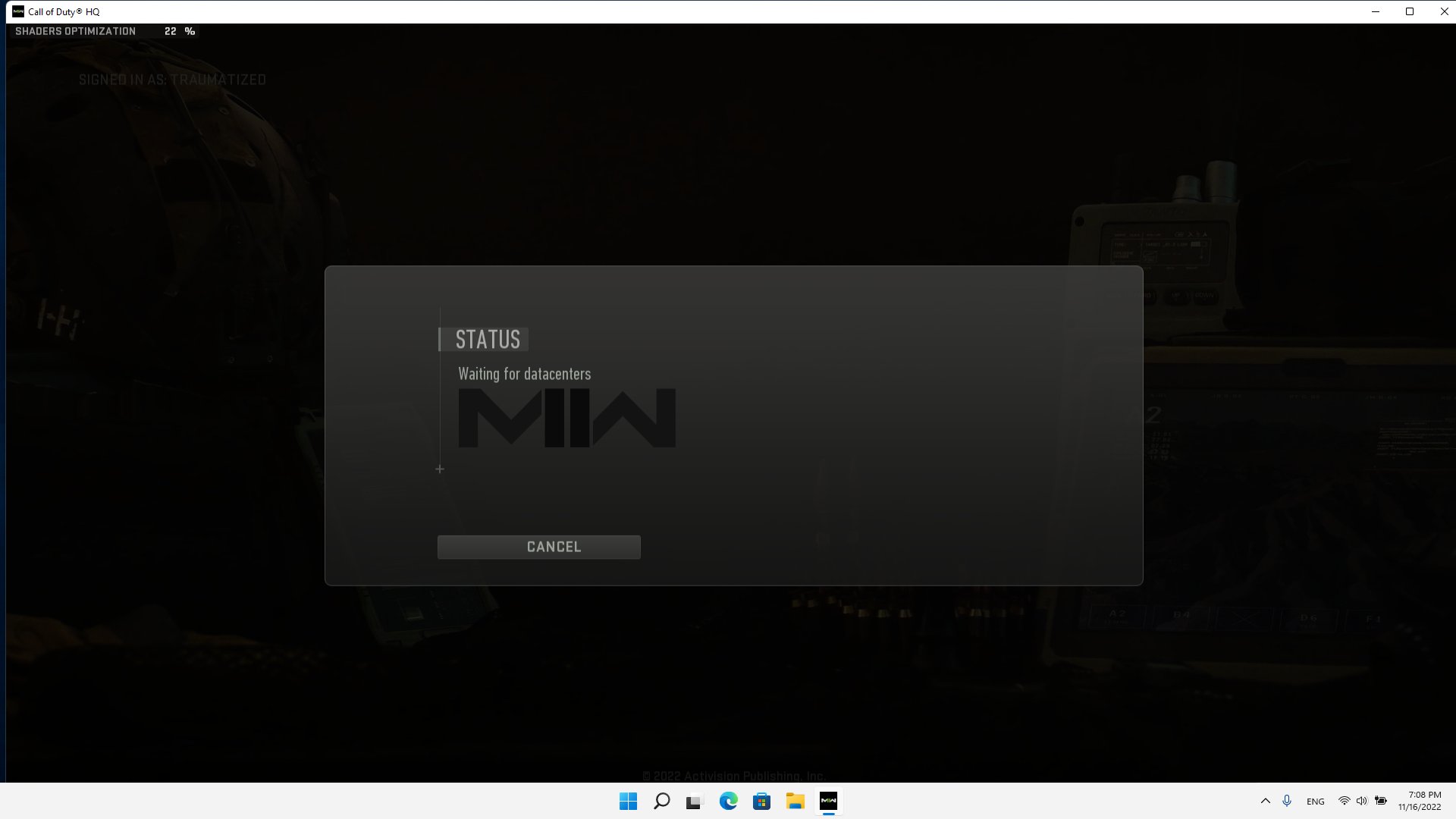Open Task View

coord(693,801)
